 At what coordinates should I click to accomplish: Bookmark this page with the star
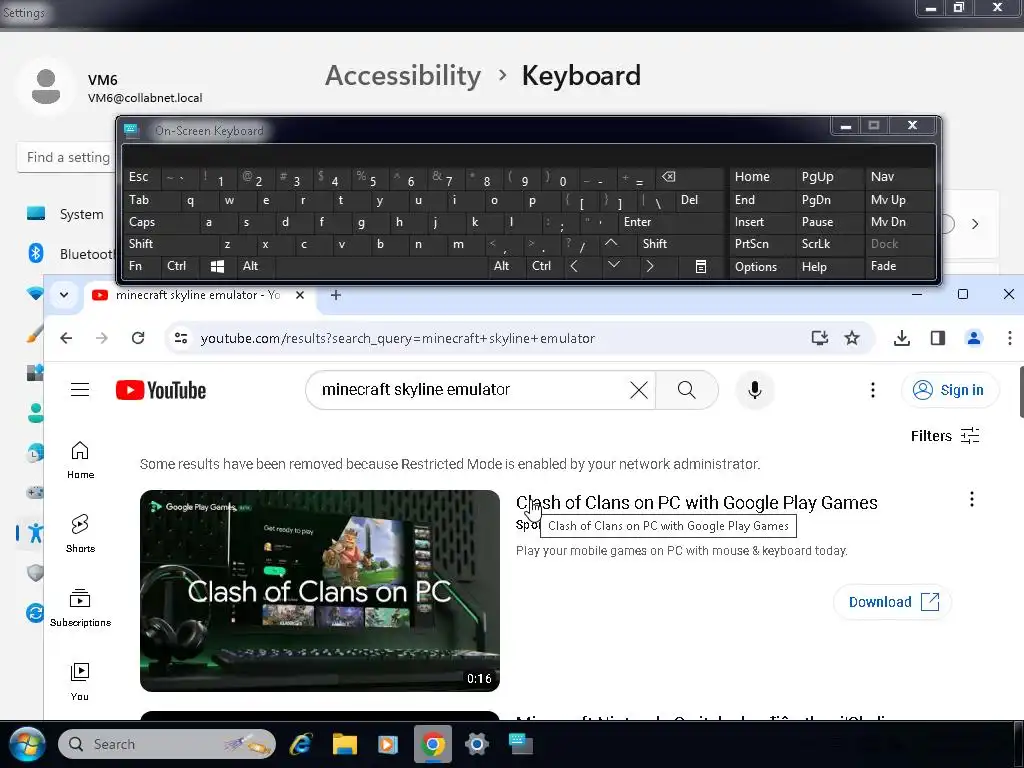click(x=852, y=338)
